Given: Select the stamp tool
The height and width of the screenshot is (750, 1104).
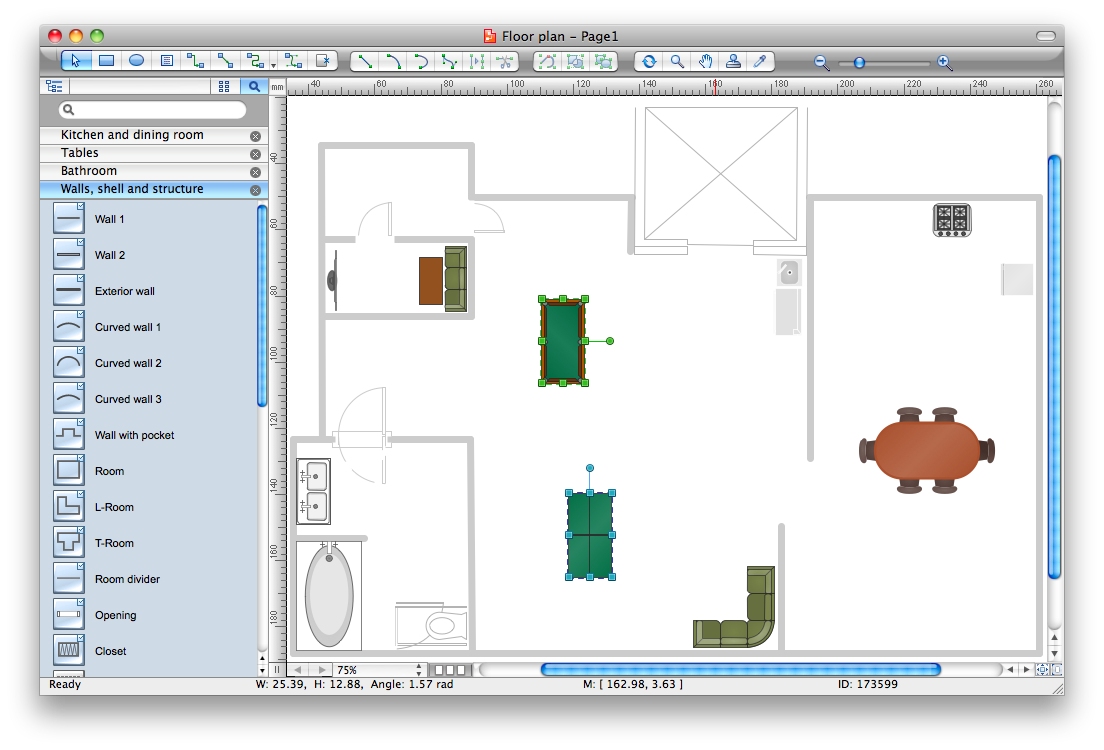Looking at the screenshot, I should tap(733, 61).
